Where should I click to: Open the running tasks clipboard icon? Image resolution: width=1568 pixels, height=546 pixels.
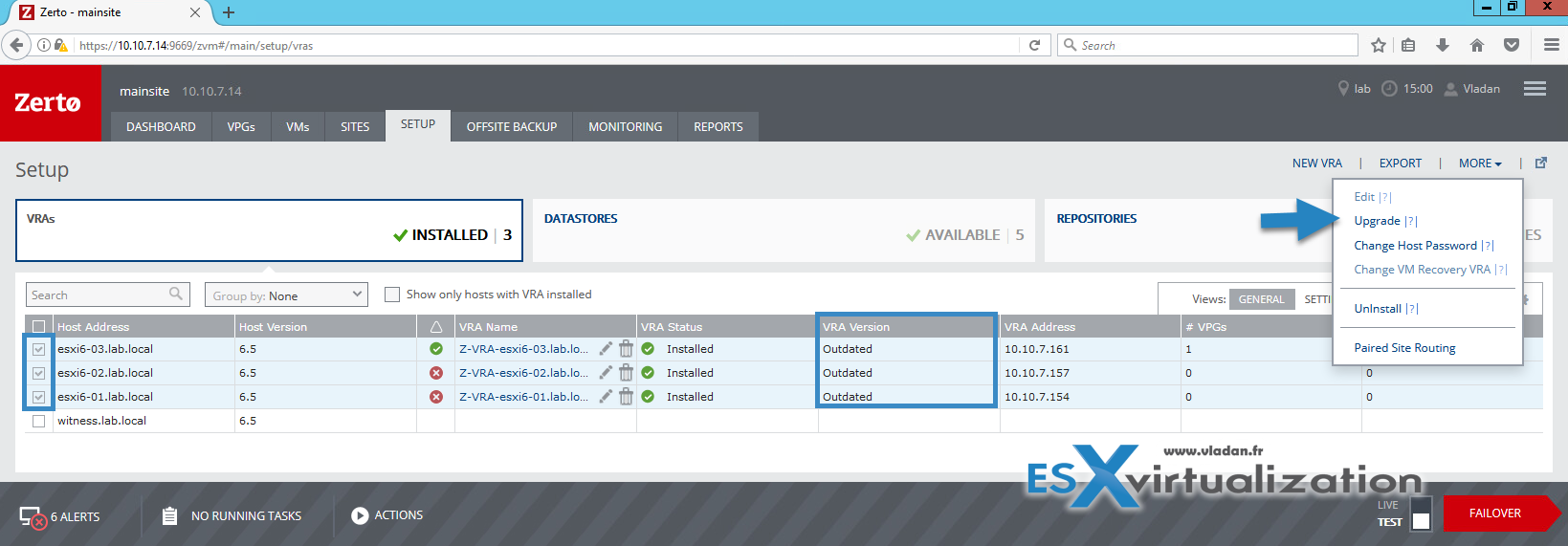[169, 516]
